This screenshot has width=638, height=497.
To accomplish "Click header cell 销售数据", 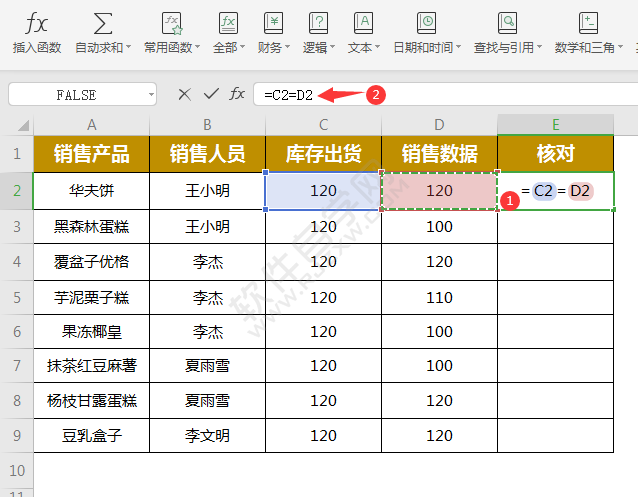I will click(439, 154).
